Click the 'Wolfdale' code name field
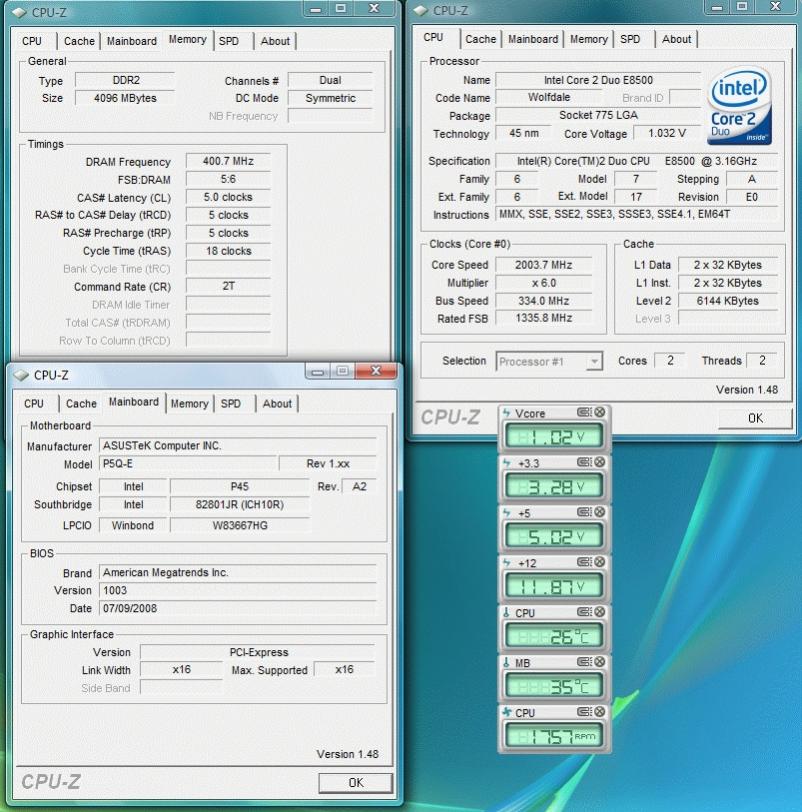802x812 pixels. pos(549,97)
